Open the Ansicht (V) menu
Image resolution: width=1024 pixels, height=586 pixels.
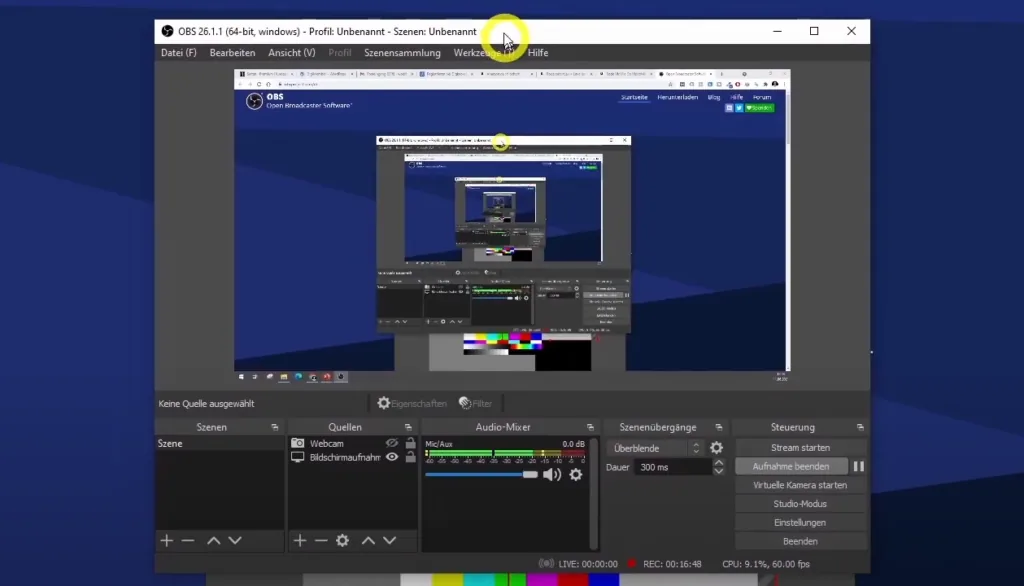(x=292, y=53)
